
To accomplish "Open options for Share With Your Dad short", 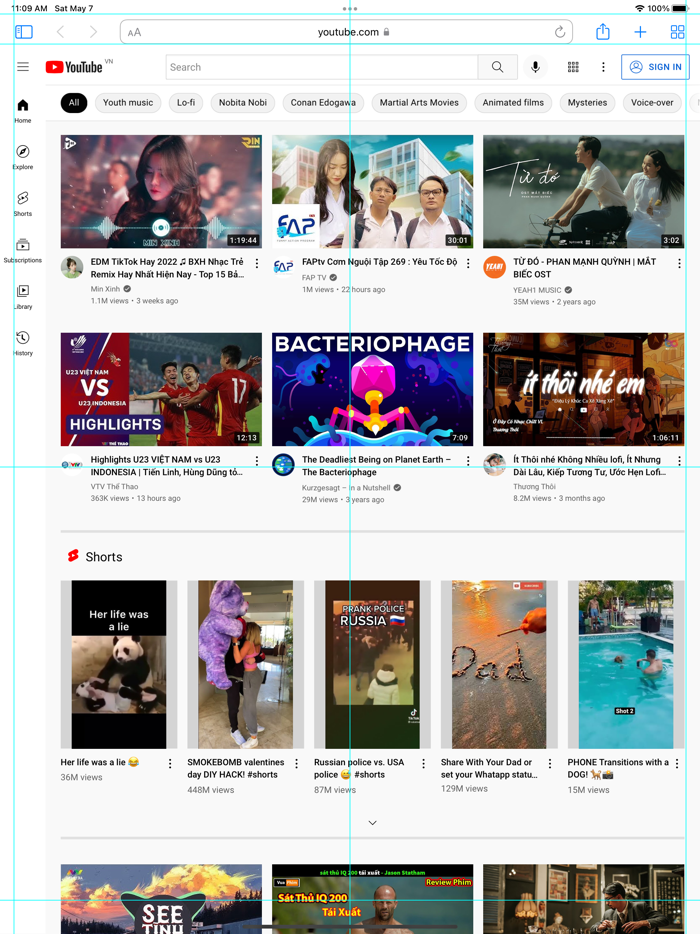I will click(x=550, y=764).
